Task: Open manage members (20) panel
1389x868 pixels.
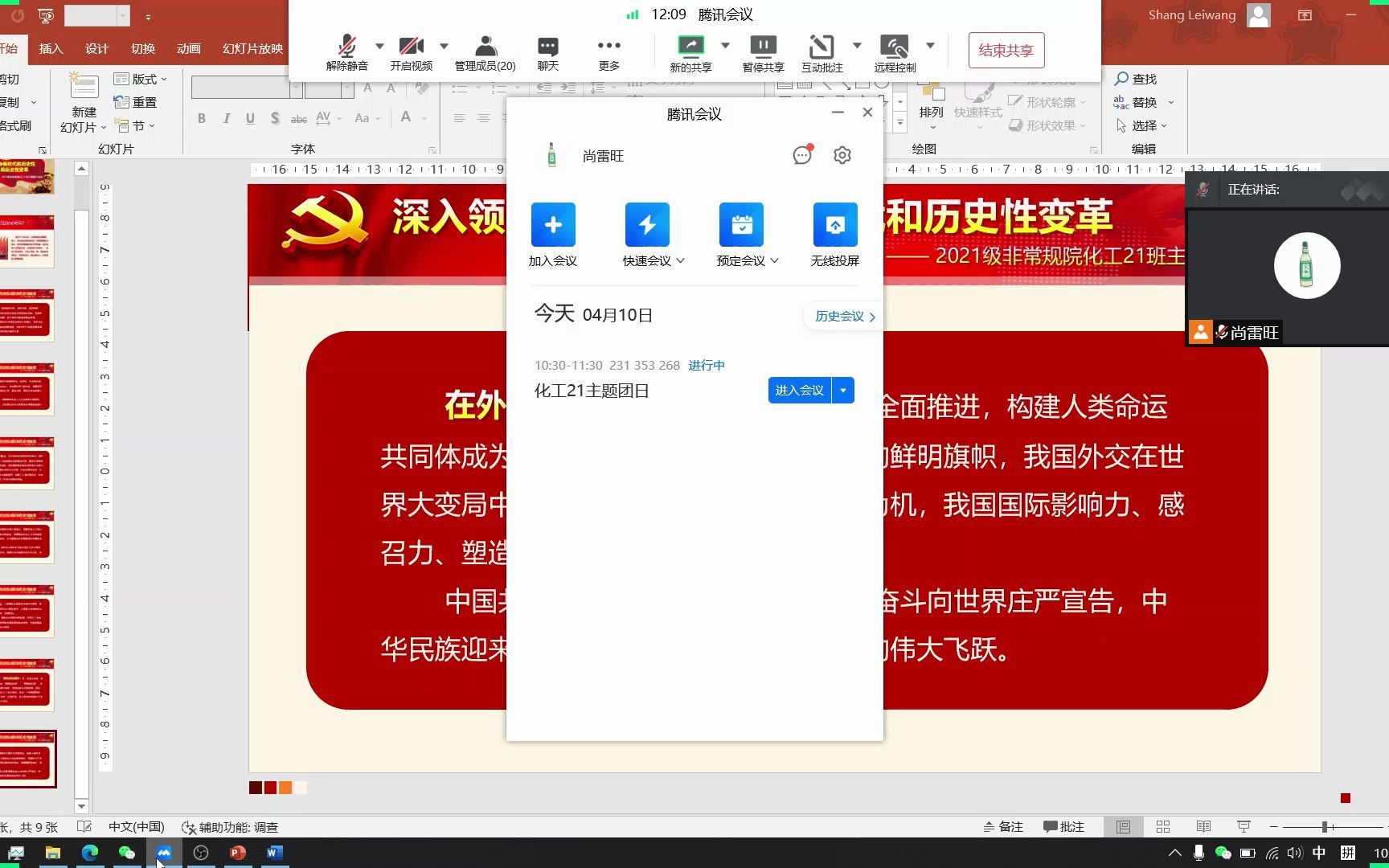Action: [x=486, y=53]
